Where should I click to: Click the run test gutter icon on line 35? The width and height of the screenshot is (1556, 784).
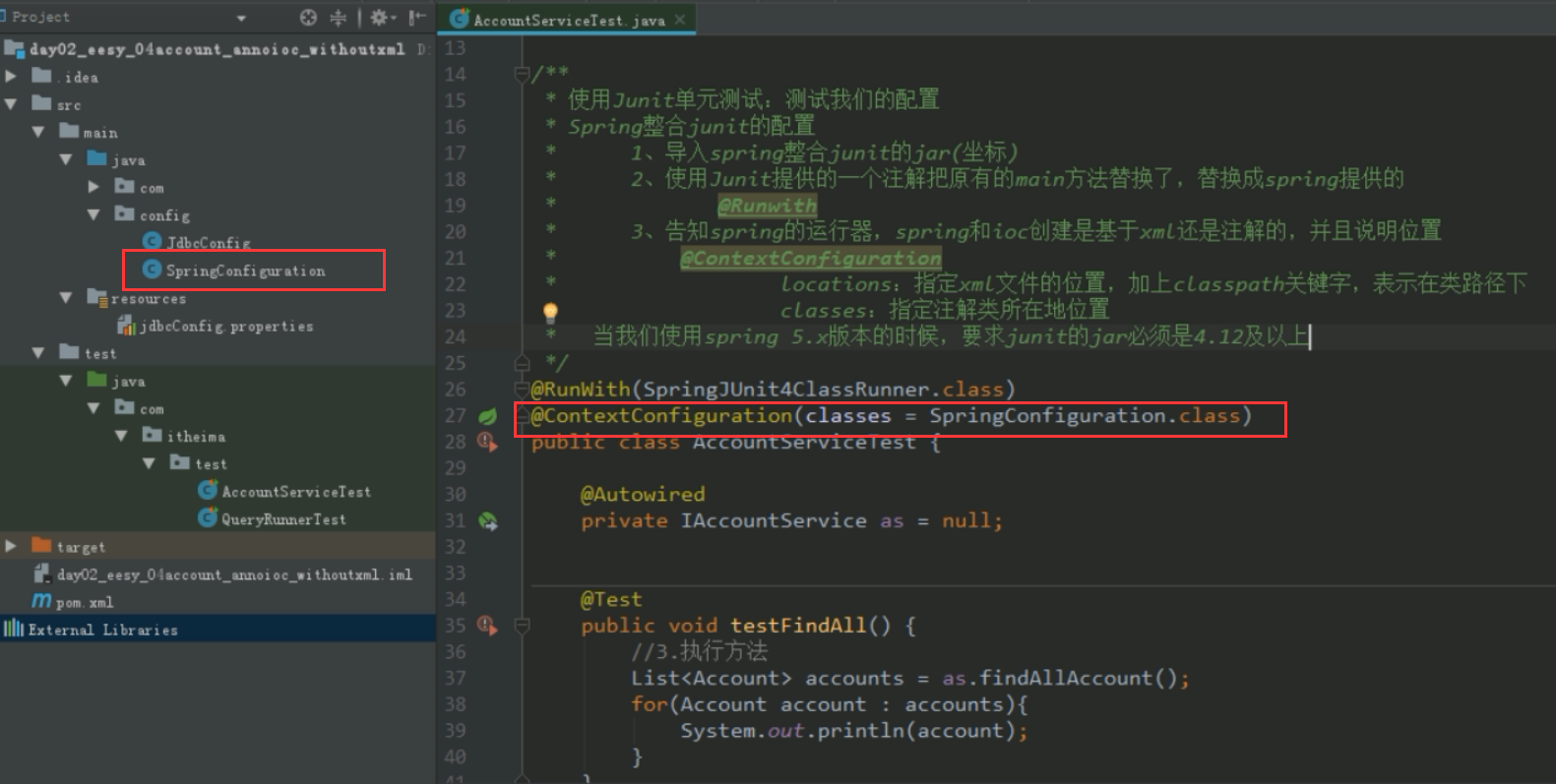pyautogui.click(x=487, y=626)
